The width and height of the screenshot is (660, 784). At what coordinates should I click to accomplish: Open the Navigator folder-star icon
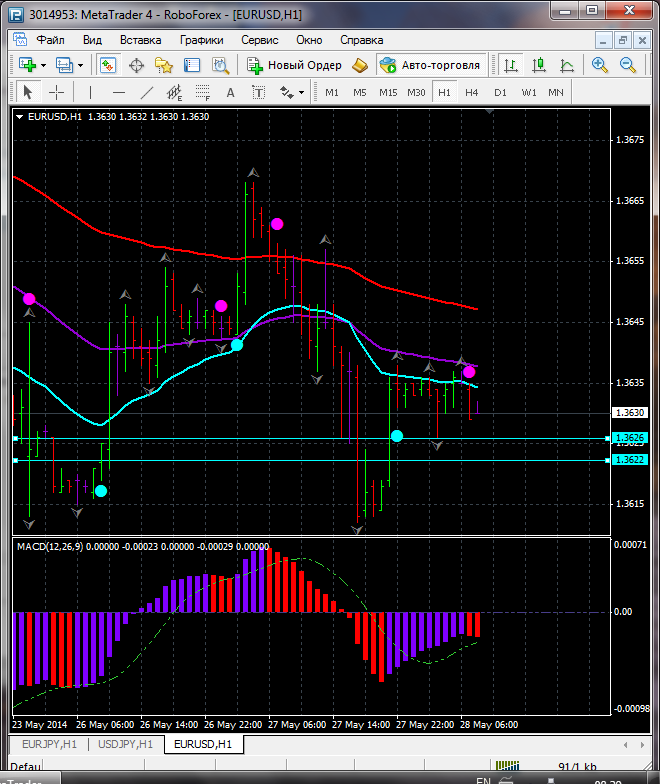(x=164, y=65)
